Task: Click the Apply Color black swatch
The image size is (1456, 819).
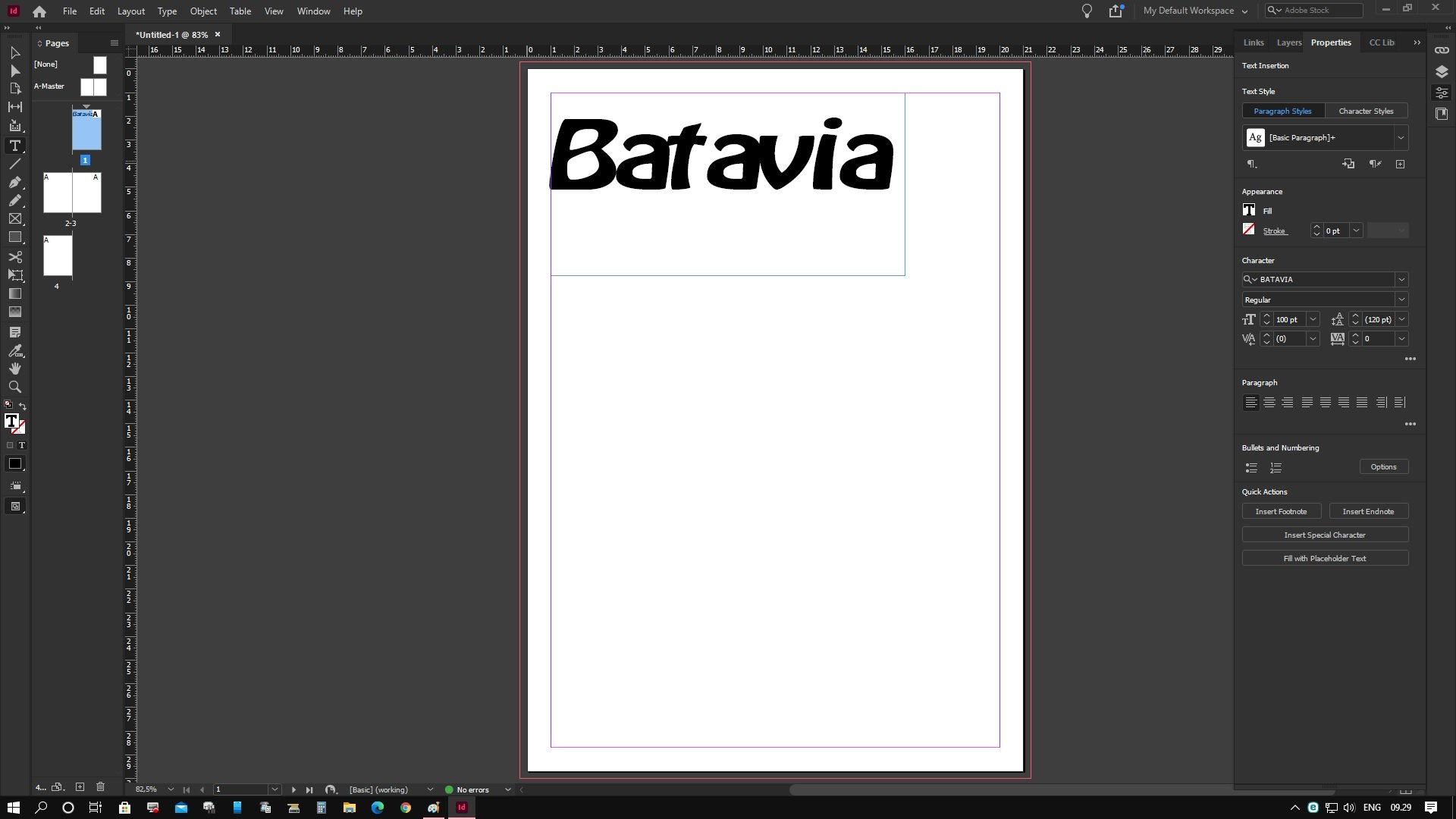Action: pos(14,464)
